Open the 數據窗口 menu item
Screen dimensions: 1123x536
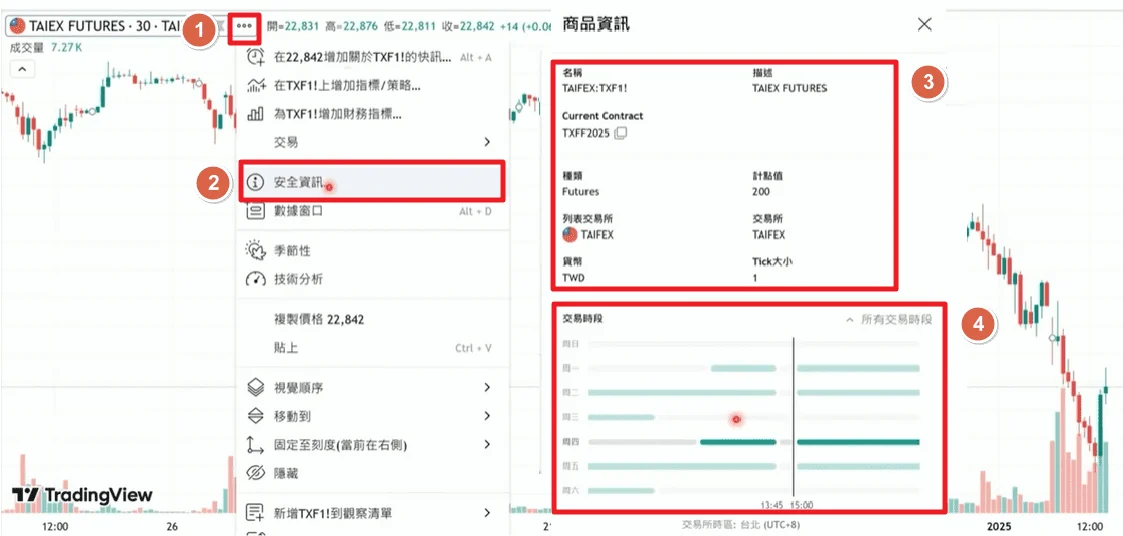372,211
